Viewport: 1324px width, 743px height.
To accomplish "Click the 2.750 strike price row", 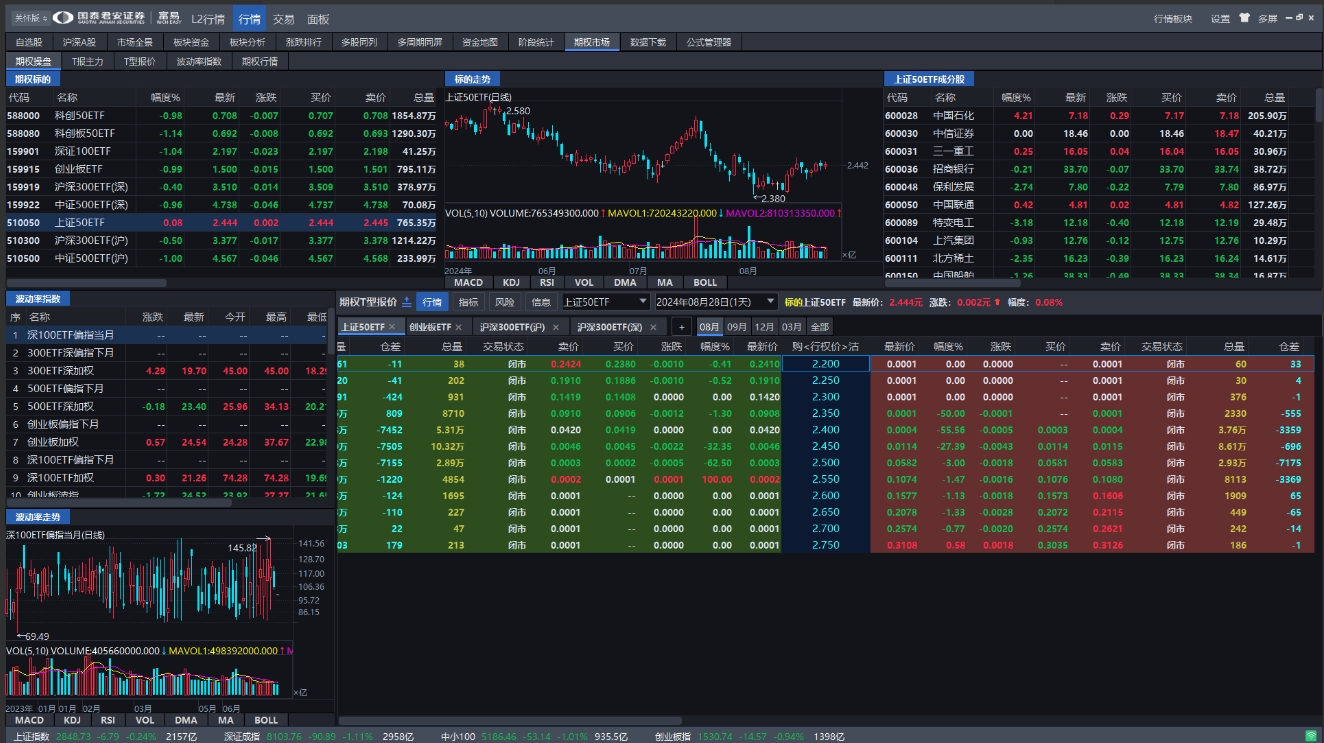I will pos(826,545).
